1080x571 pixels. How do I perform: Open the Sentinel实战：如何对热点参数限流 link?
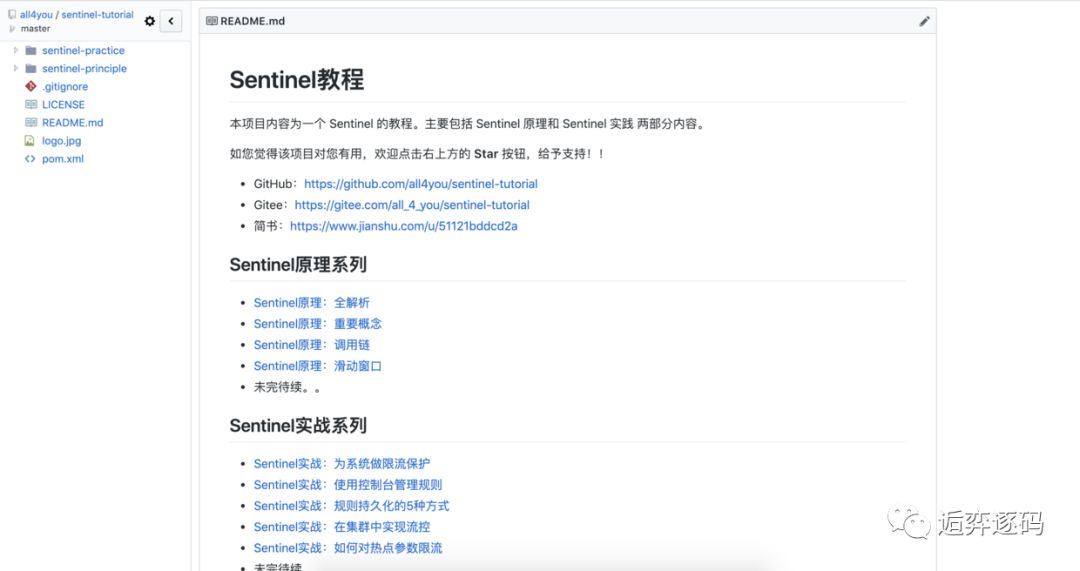pos(348,548)
